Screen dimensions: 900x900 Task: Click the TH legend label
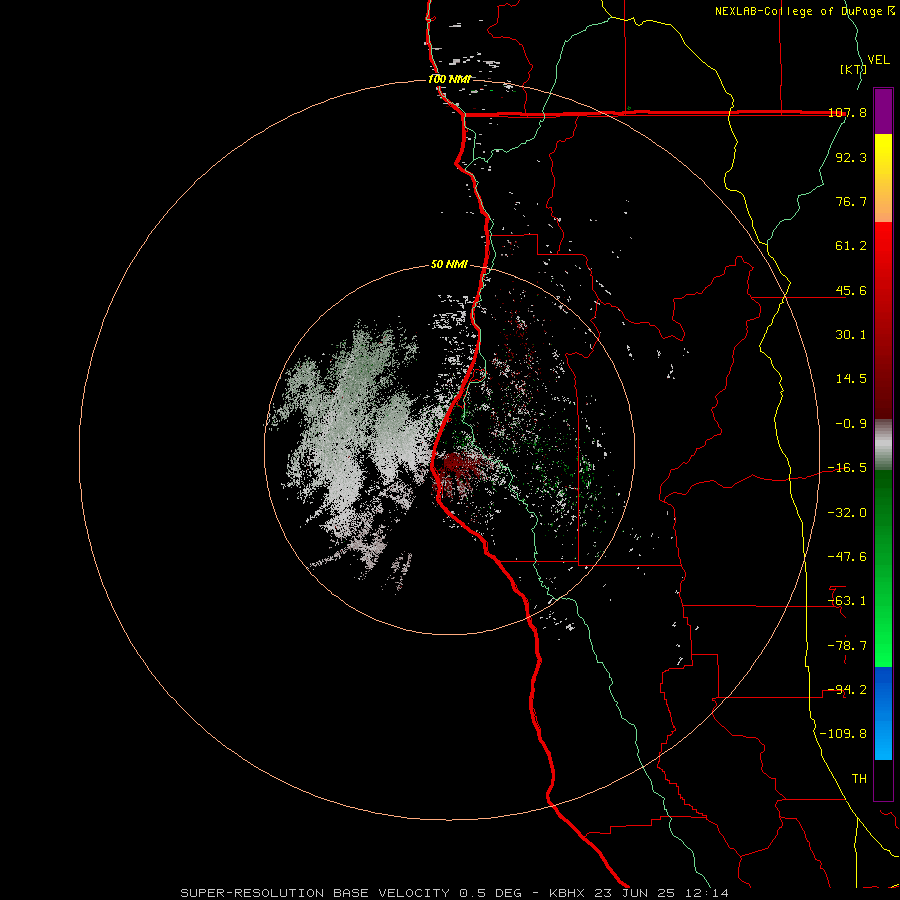(859, 779)
